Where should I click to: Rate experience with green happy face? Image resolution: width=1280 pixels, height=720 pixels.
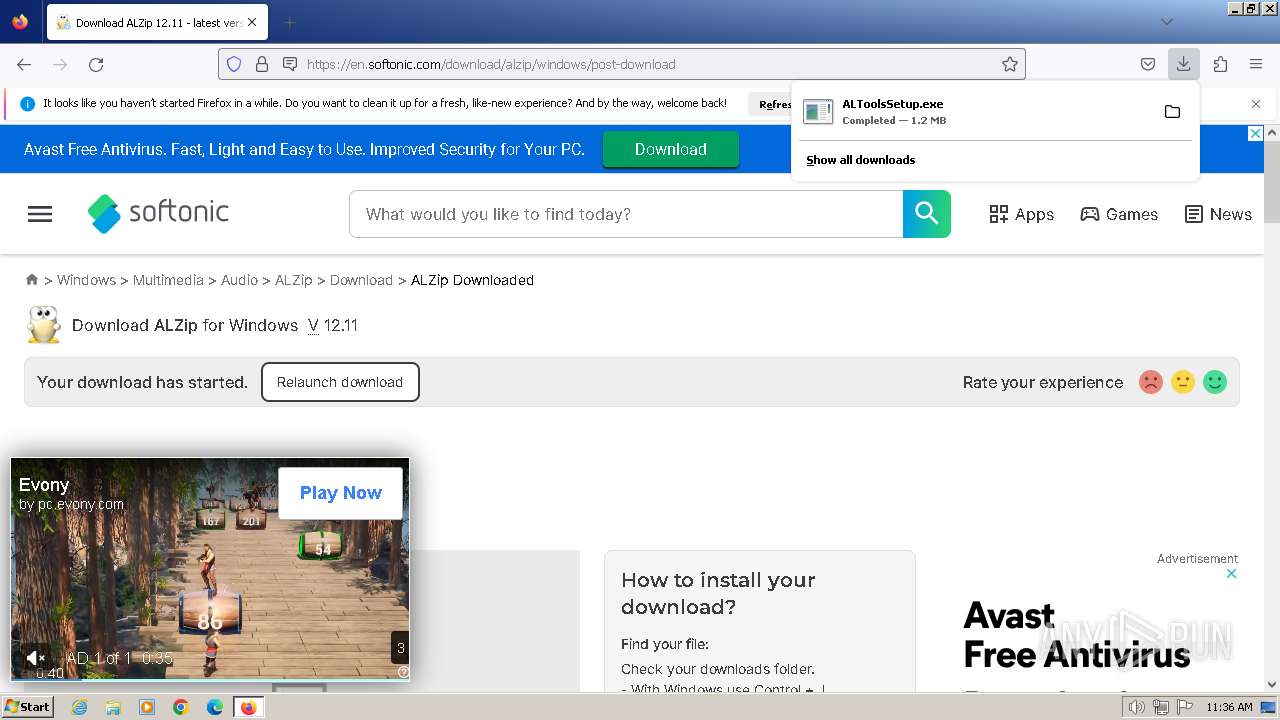coord(1215,382)
